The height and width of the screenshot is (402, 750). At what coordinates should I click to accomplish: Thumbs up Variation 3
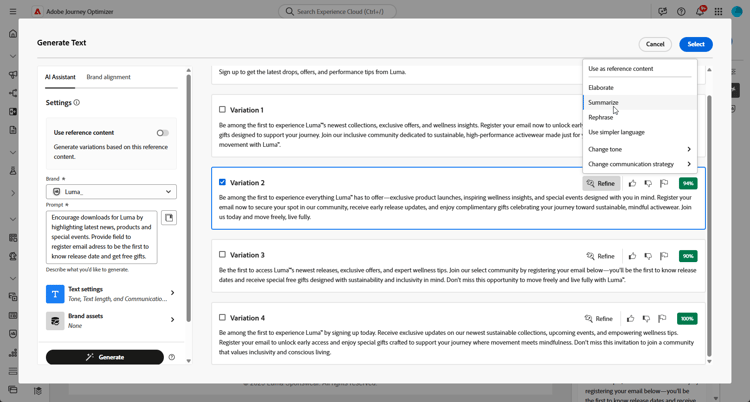[x=632, y=256]
